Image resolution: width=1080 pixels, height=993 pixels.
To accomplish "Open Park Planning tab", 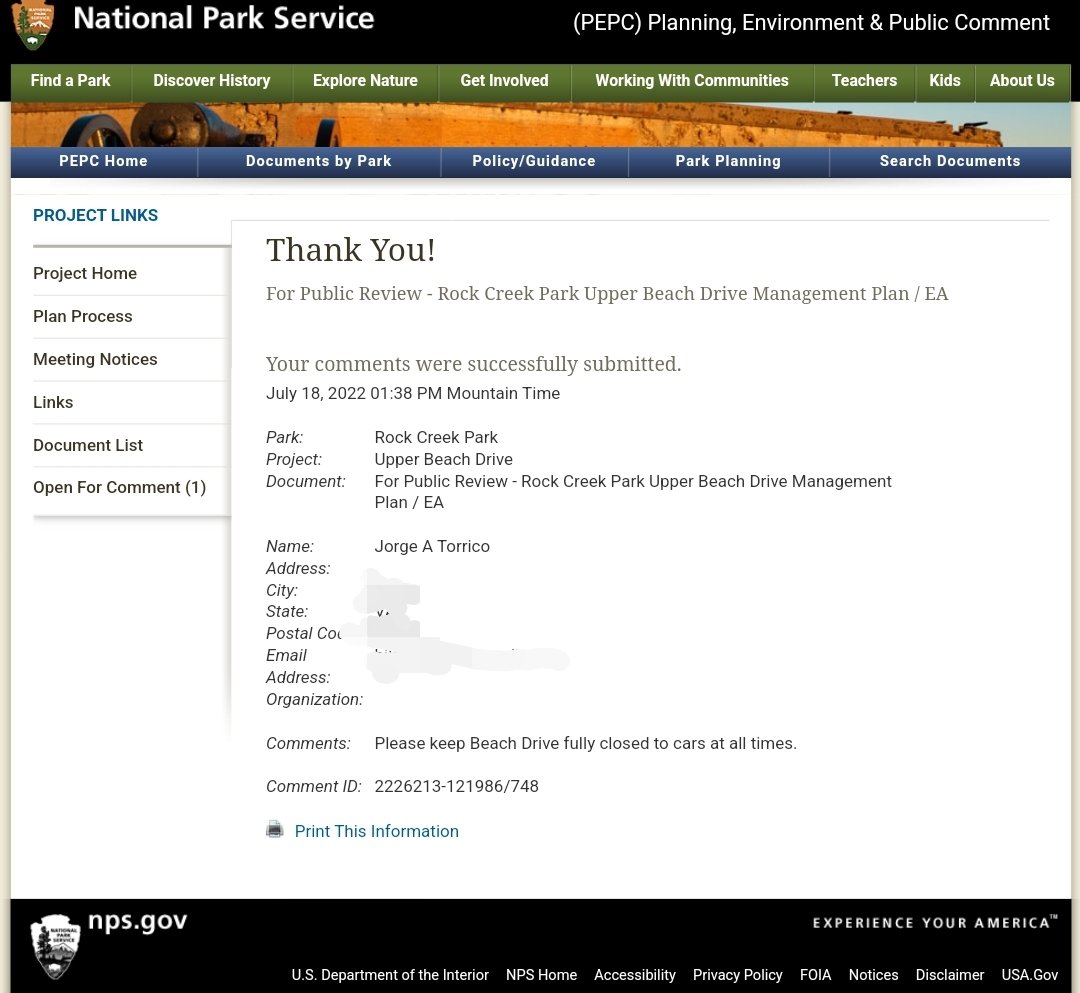I will coord(728,161).
